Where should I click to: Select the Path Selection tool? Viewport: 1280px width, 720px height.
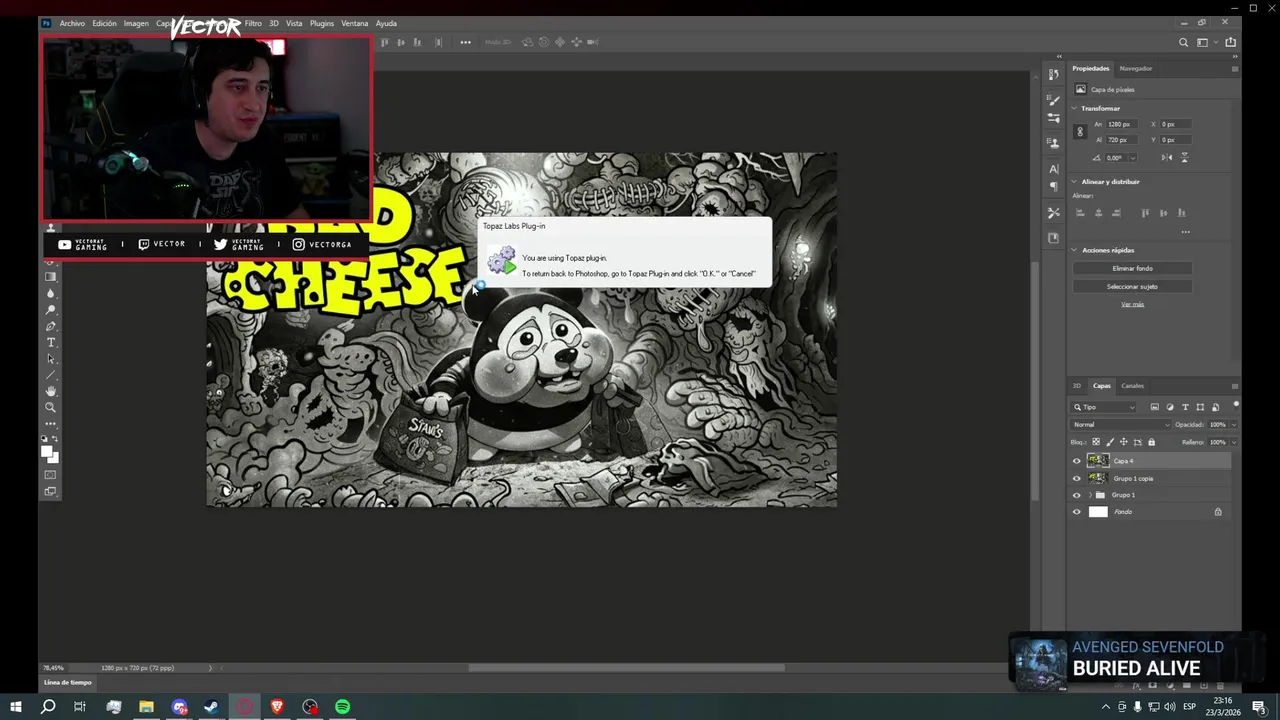click(x=51, y=358)
